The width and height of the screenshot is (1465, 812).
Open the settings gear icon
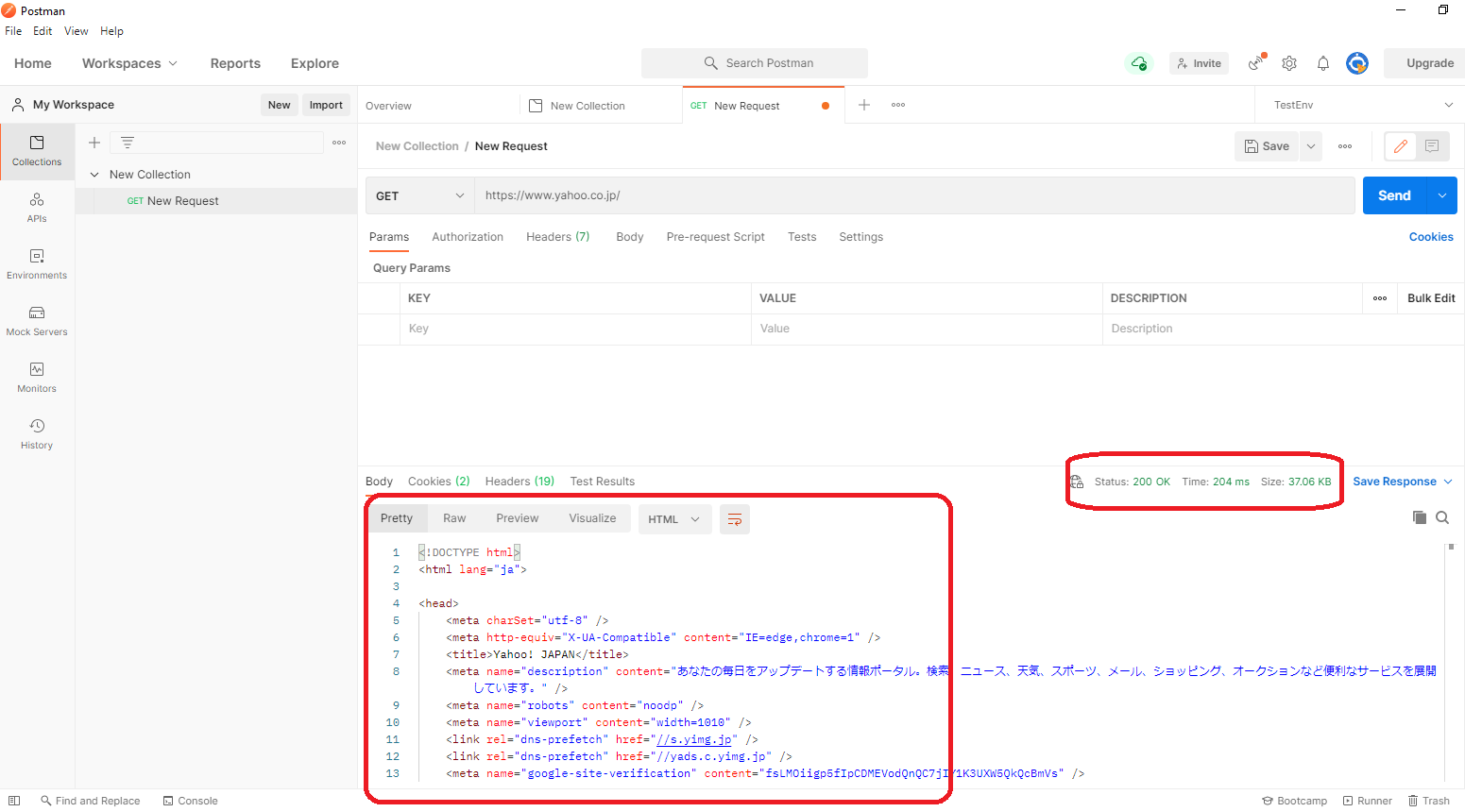point(1289,63)
